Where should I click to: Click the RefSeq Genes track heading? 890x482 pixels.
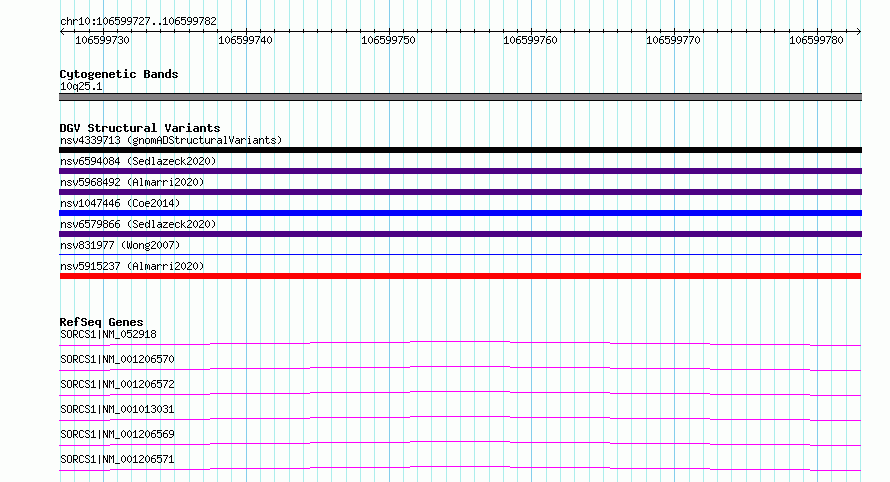pos(101,322)
